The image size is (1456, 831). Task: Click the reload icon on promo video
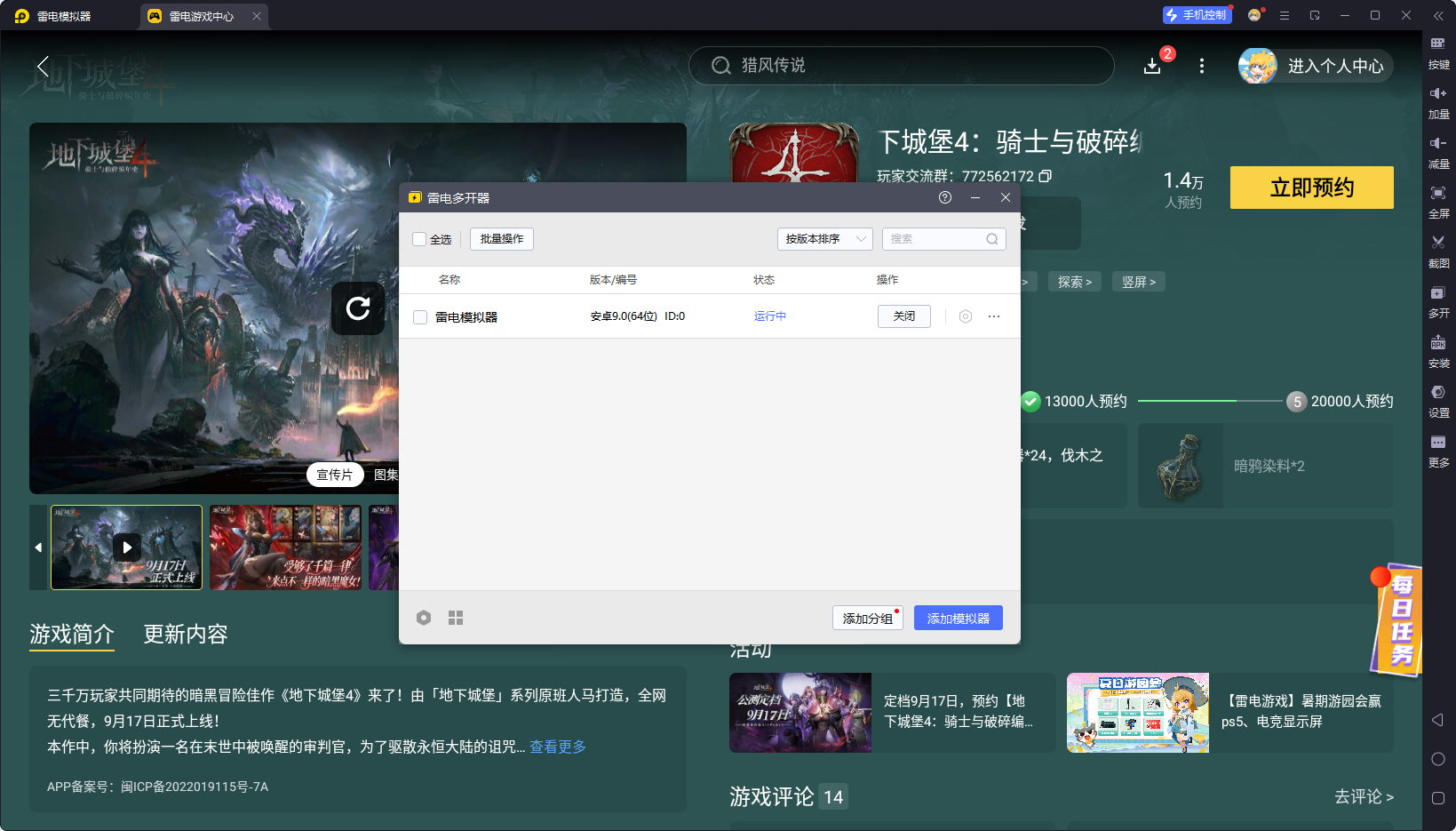point(358,308)
